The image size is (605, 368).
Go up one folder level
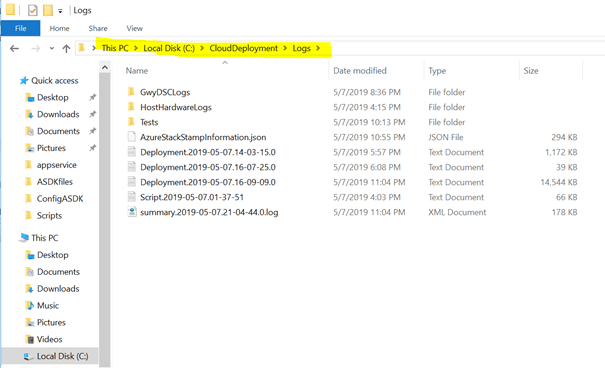(x=66, y=49)
